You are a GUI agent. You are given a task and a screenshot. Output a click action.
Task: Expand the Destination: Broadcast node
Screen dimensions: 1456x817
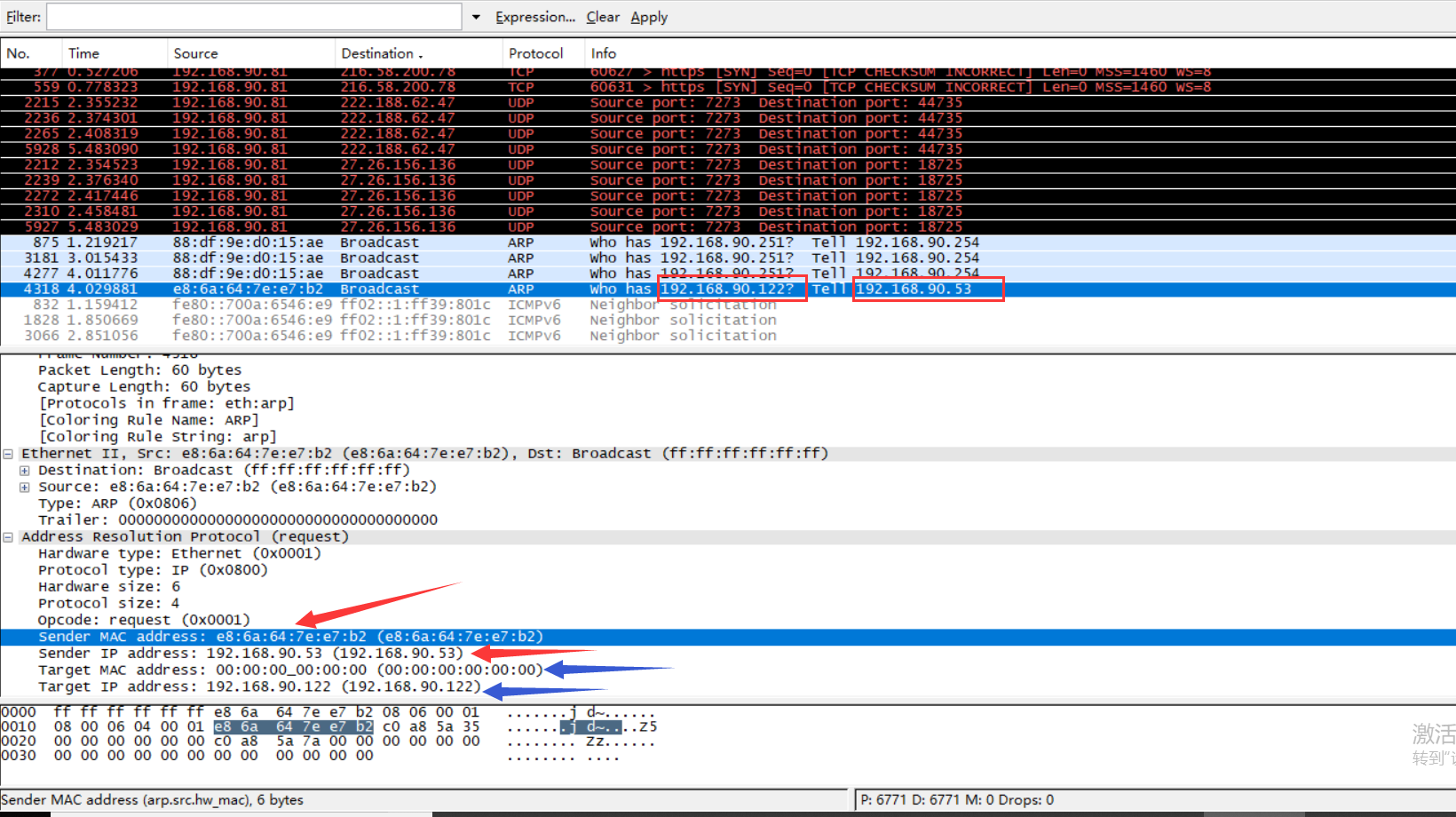[x=25, y=471]
